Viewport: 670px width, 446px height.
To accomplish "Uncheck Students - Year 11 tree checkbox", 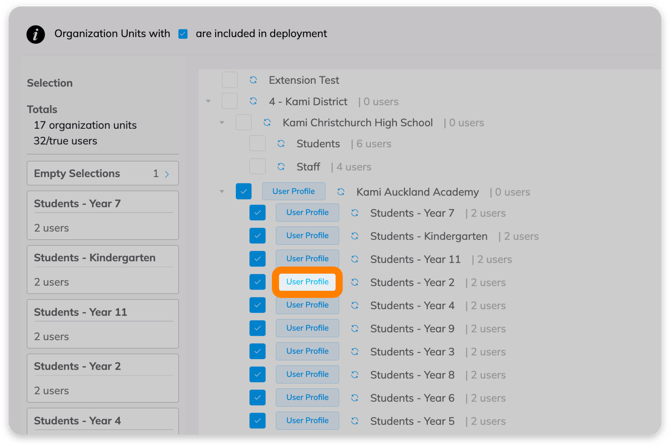I will tap(257, 259).
